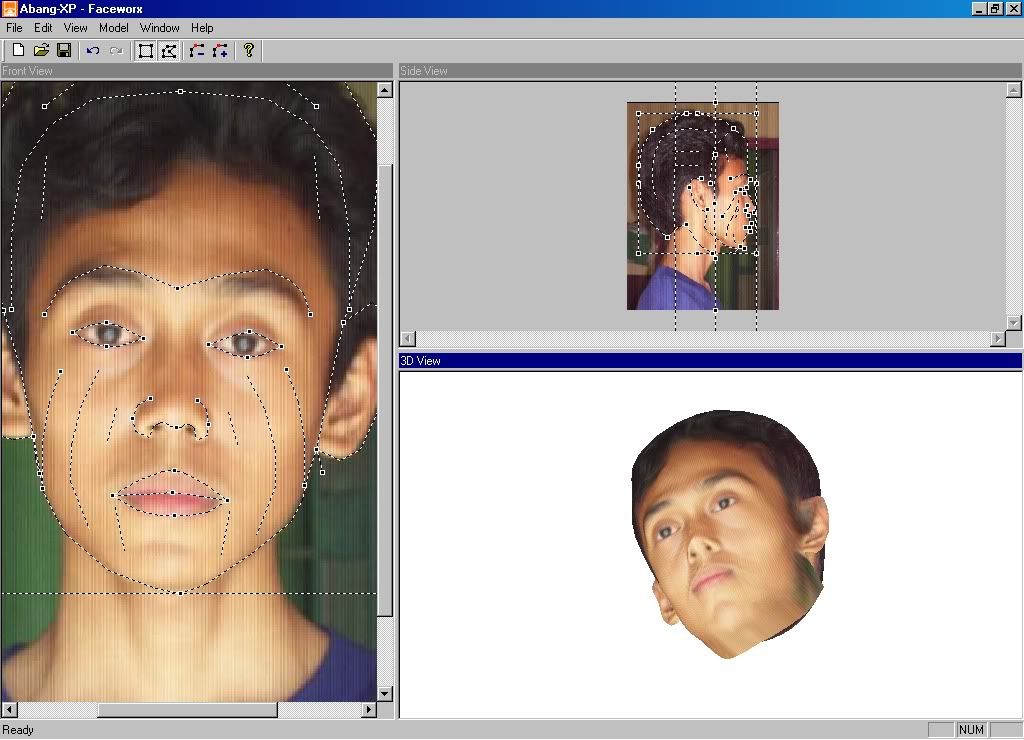
Task: Select the remove point tool with minus
Action: coord(197,50)
